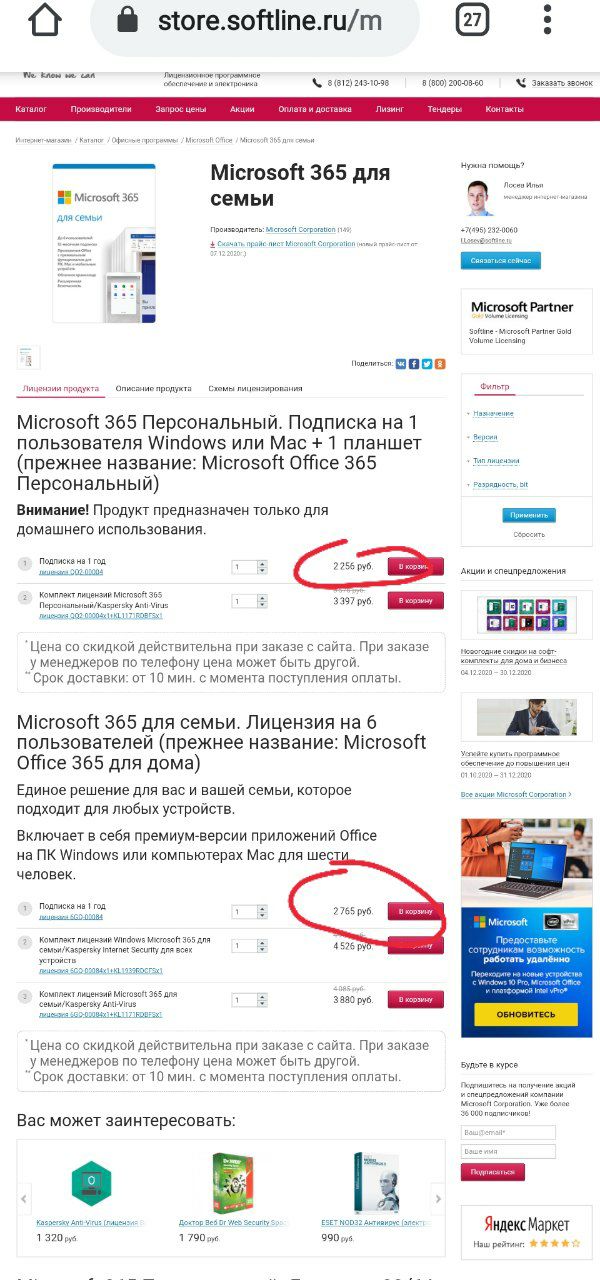This screenshot has width=600, height=1280.
Task: Click the download price list icon link
Action: tap(213, 244)
